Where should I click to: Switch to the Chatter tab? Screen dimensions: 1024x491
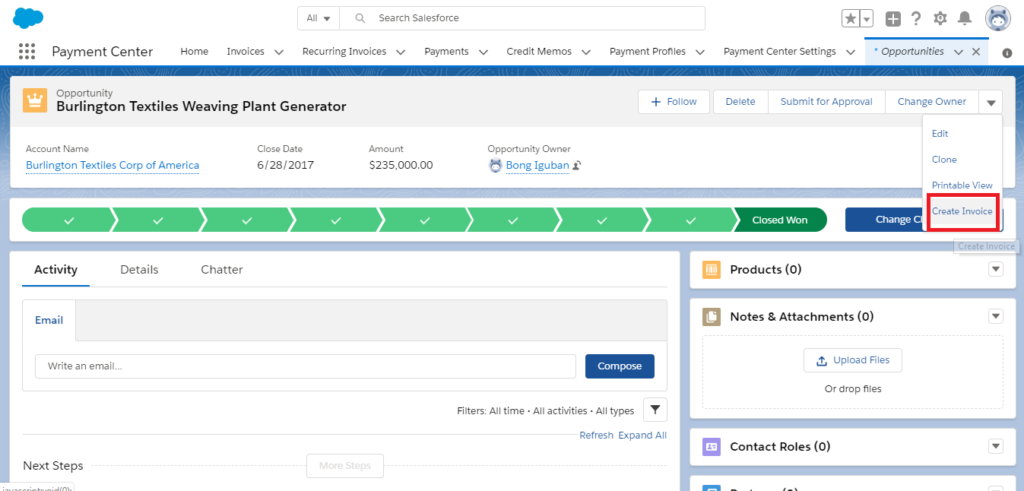pyautogui.click(x=222, y=270)
